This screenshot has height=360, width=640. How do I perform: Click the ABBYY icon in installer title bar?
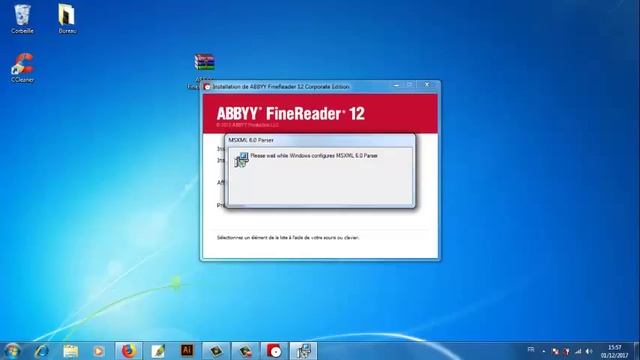[x=207, y=87]
